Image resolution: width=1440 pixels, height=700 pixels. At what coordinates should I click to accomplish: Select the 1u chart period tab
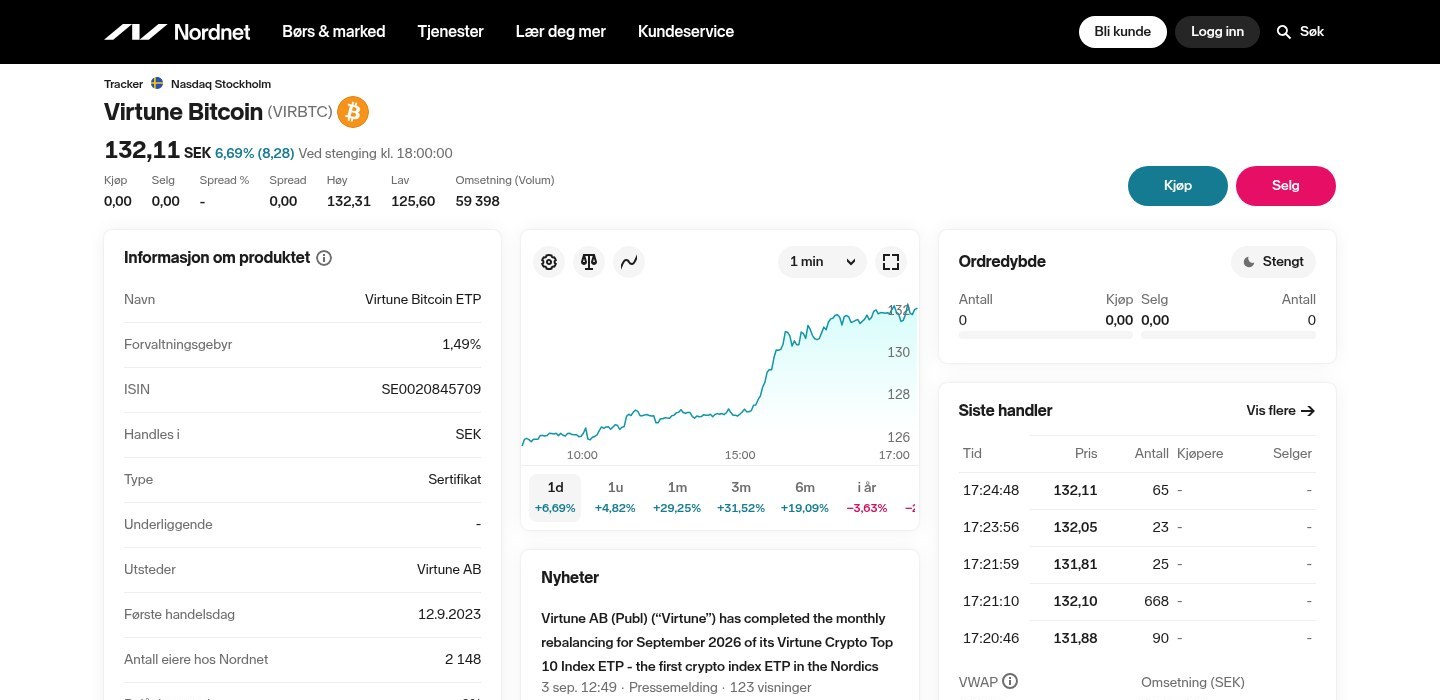[x=615, y=497]
